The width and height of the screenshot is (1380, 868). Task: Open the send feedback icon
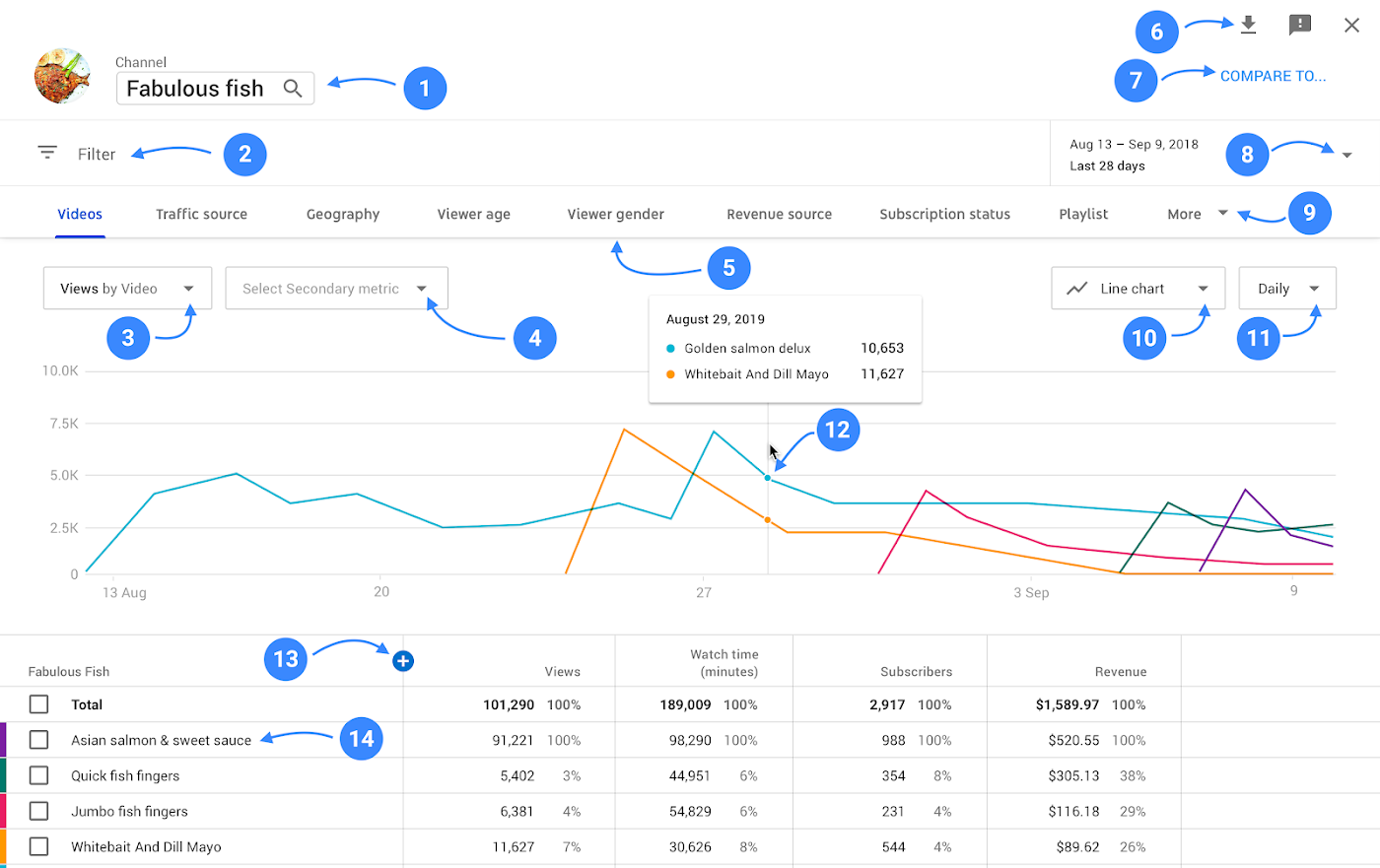coord(1300,25)
